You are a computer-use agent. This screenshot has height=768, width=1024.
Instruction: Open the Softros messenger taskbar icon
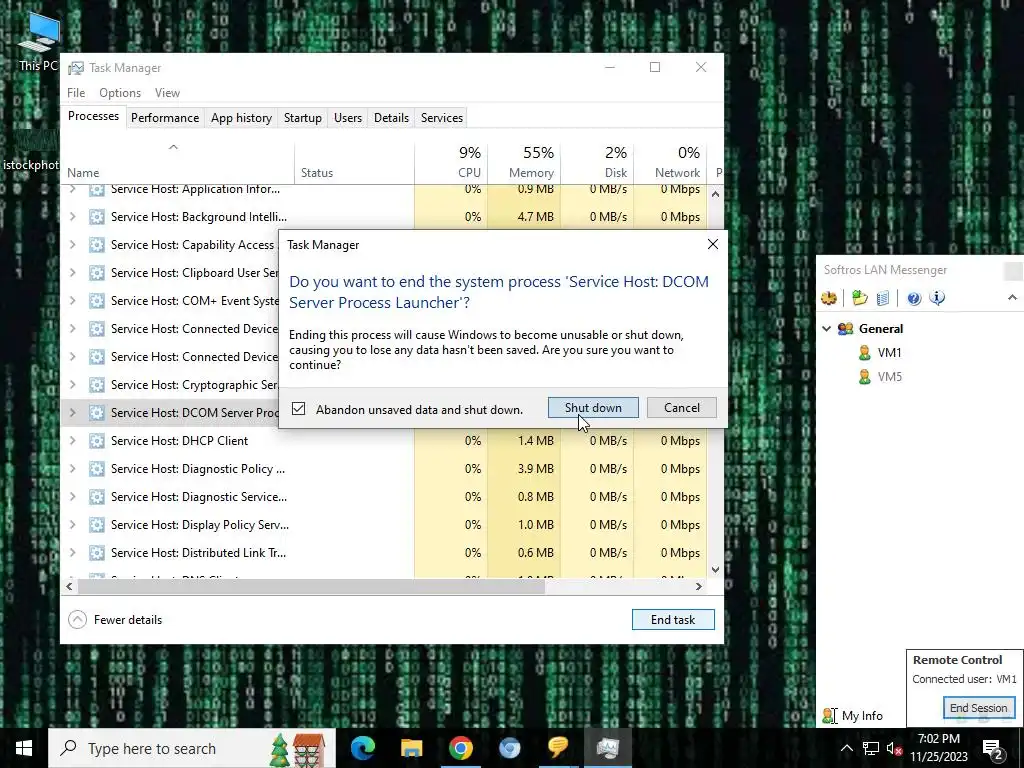[558, 748]
